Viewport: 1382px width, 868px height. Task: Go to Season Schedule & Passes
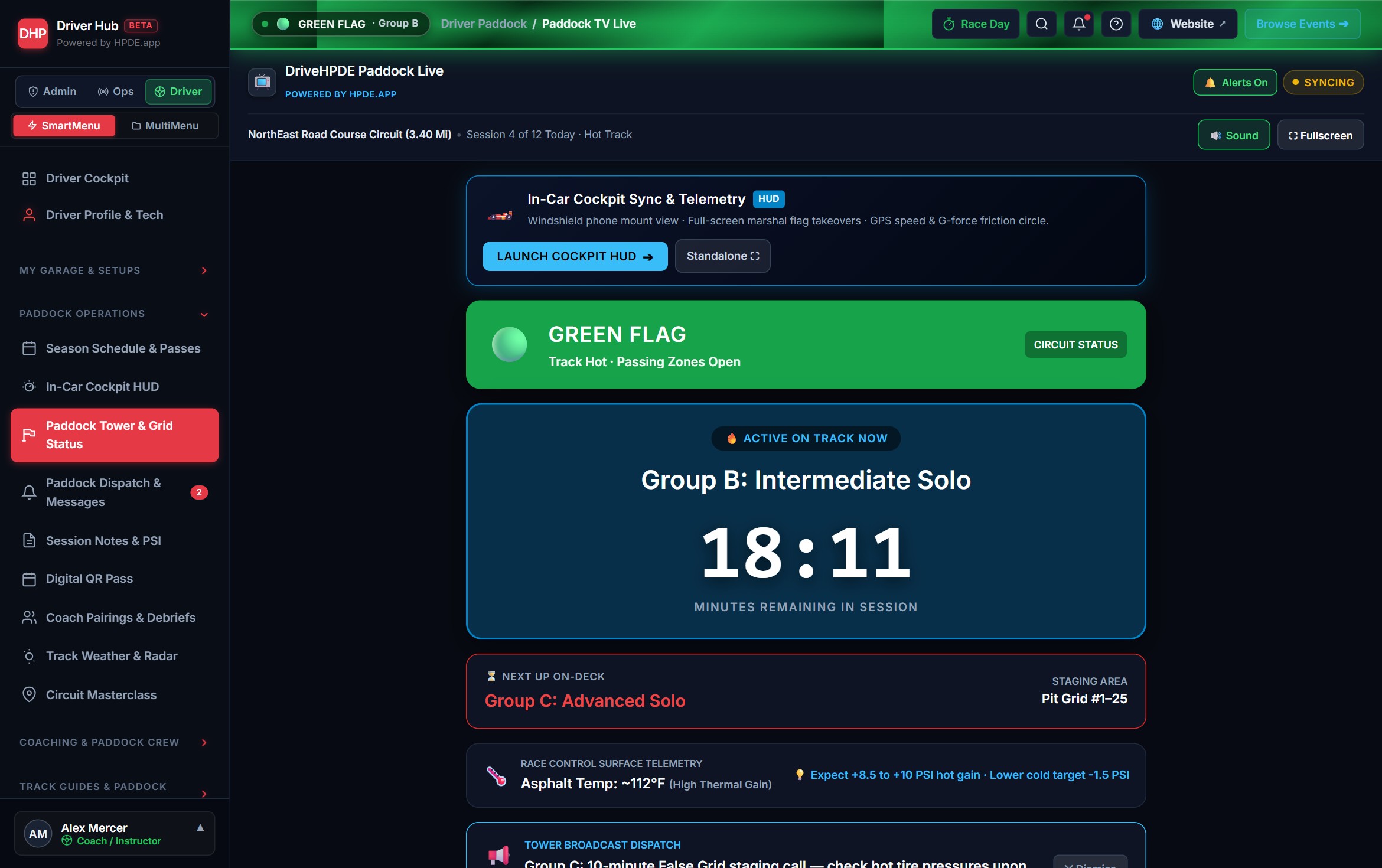tap(115, 348)
